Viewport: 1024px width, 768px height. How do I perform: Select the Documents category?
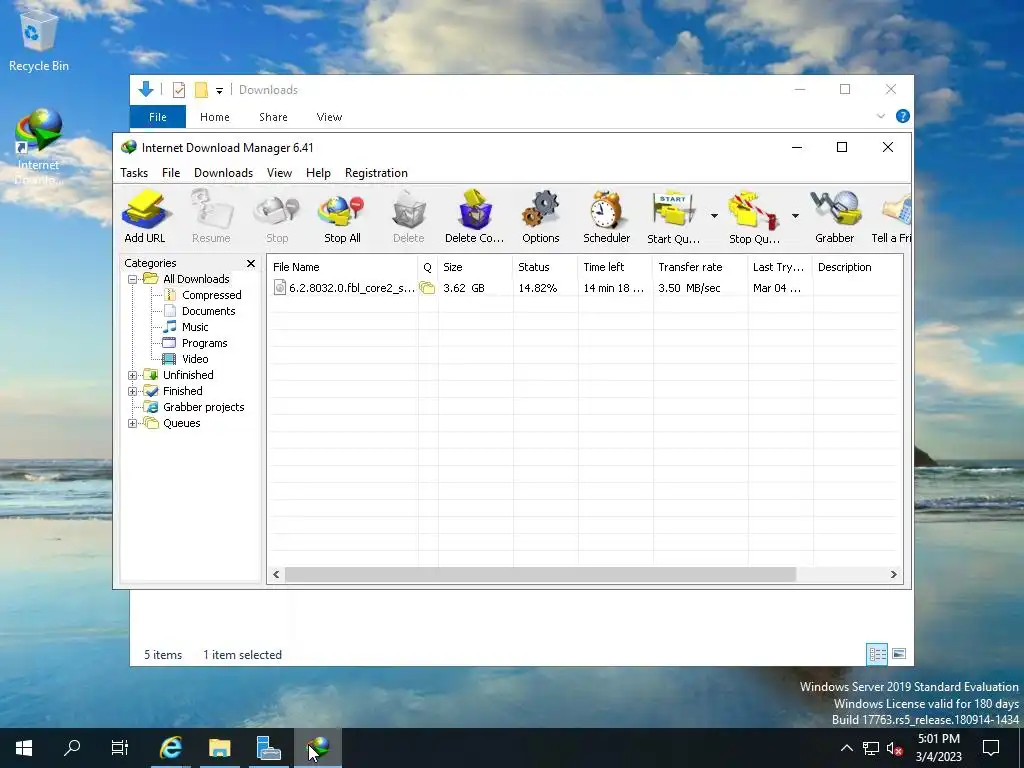[x=208, y=311]
